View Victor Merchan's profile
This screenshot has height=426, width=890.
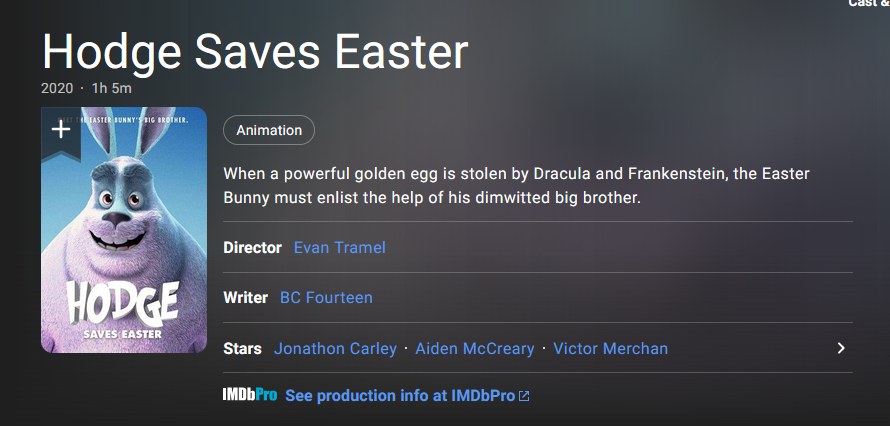[610, 348]
